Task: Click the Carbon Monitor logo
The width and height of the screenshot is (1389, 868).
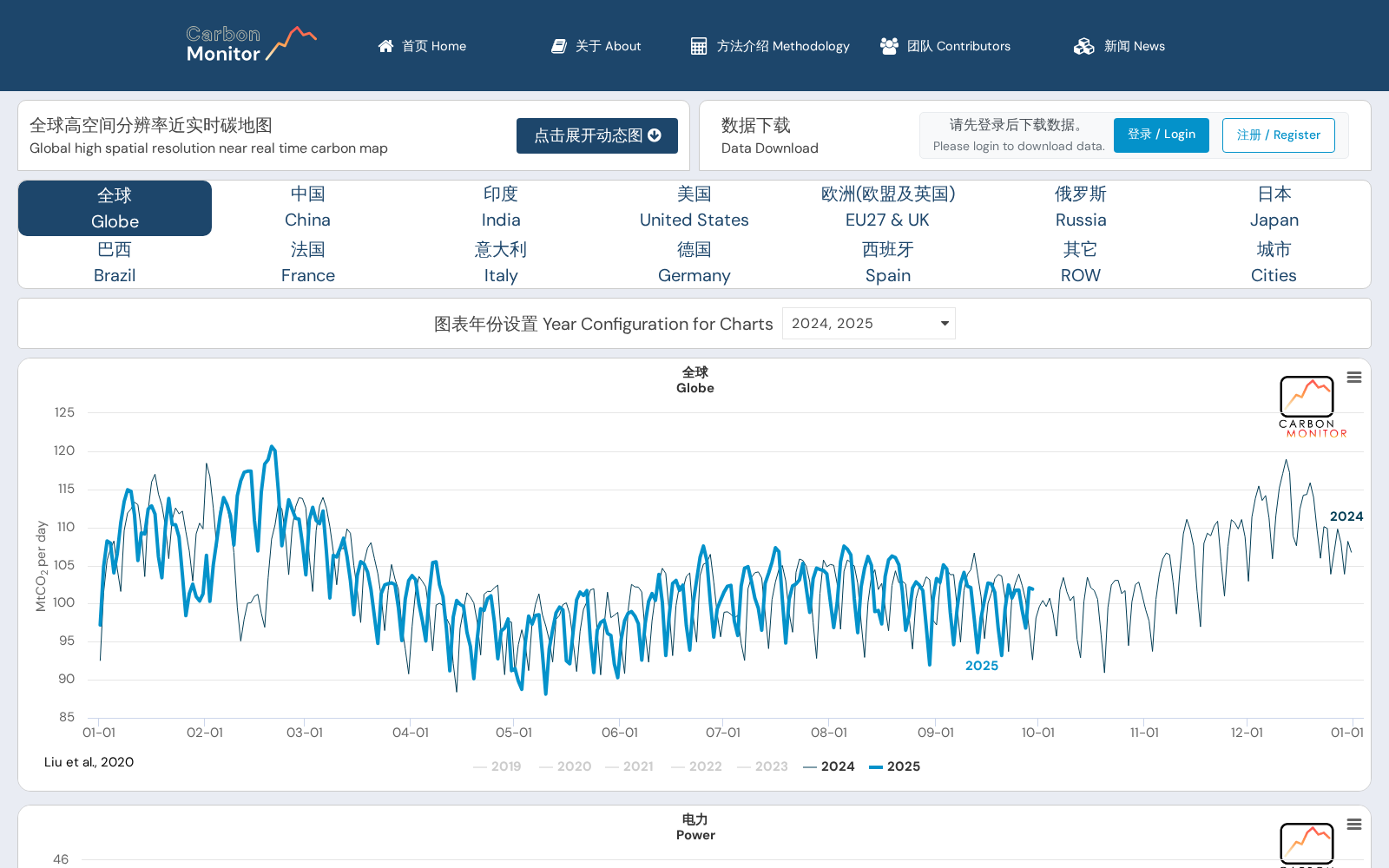Action: tap(251, 44)
